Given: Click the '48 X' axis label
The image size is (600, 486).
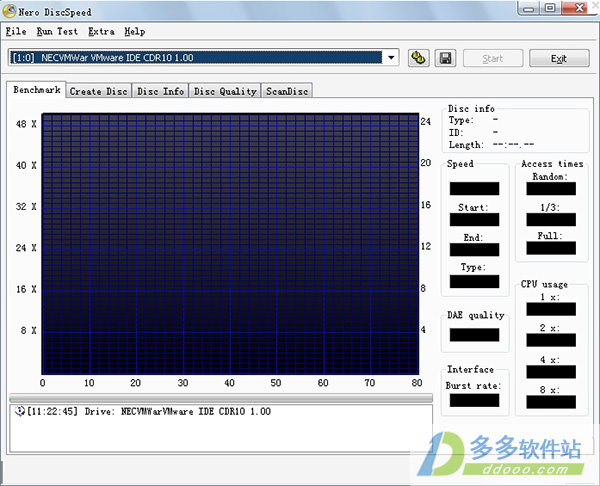Looking at the screenshot, I should pyautogui.click(x=26, y=124).
